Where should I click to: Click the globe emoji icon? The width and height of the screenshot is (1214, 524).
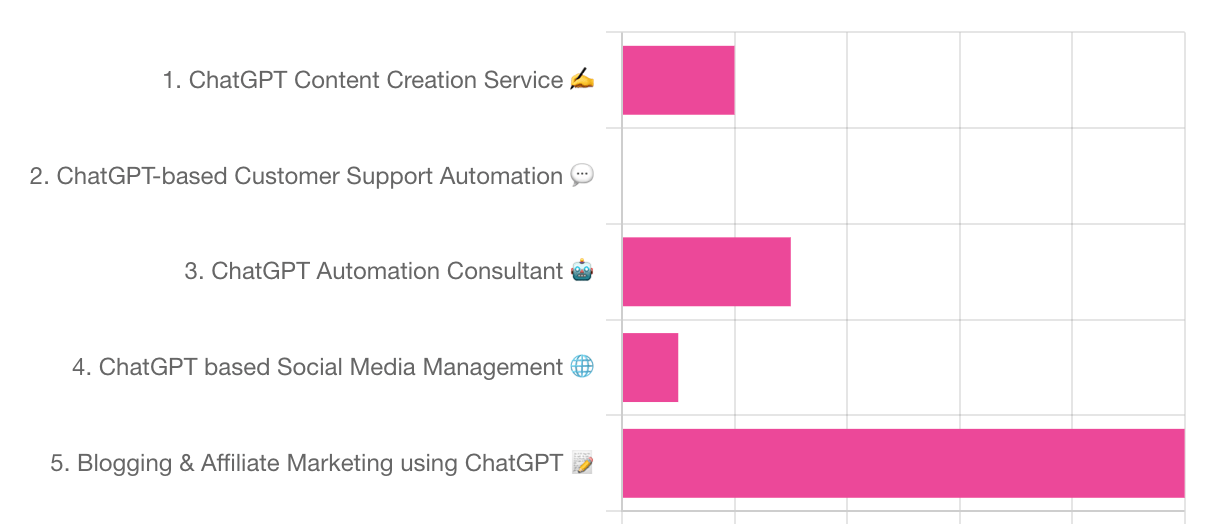pos(582,367)
